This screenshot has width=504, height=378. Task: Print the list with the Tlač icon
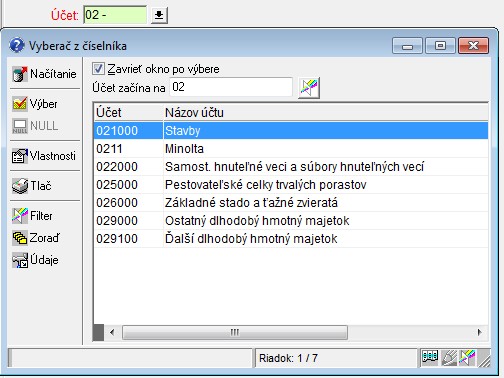[20, 186]
